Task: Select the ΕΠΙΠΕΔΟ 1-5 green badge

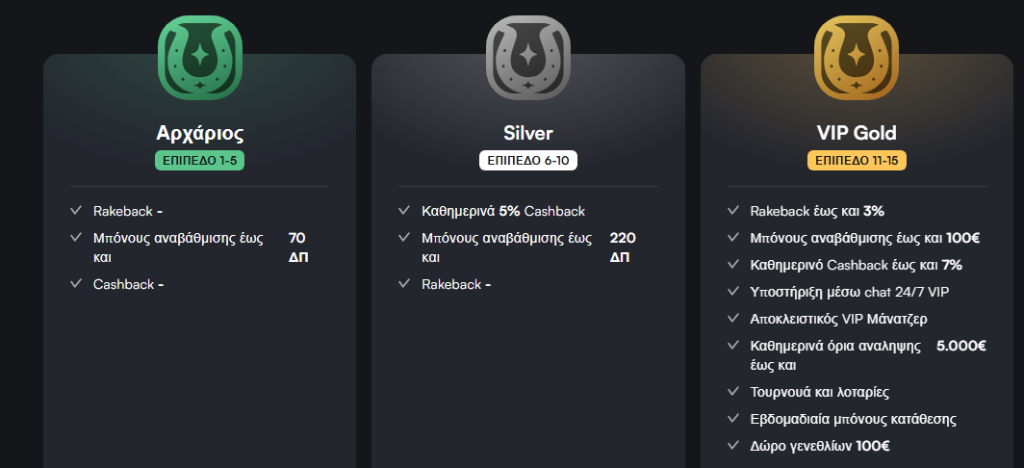Action: click(x=200, y=161)
